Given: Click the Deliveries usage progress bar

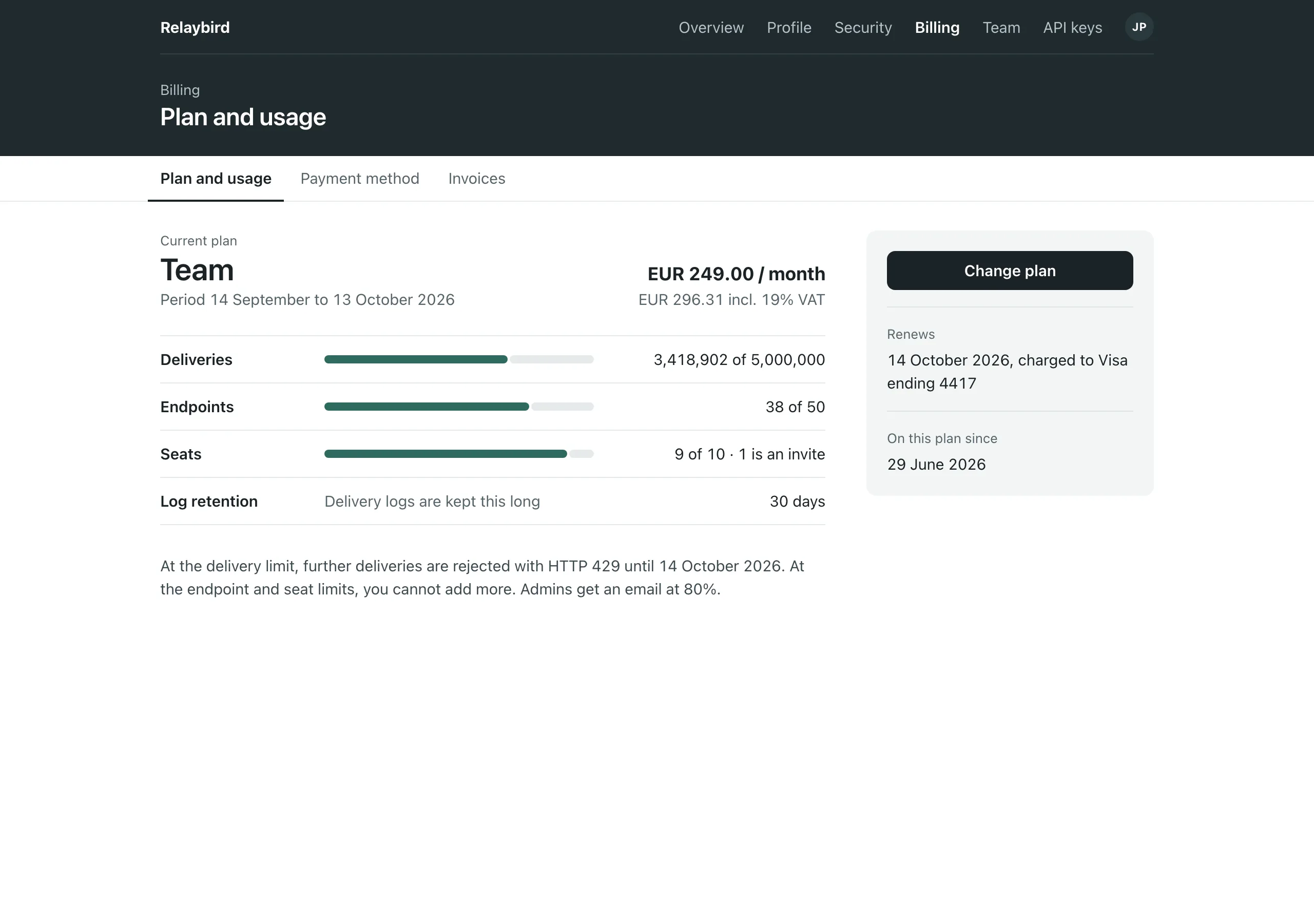Looking at the screenshot, I should click(459, 359).
